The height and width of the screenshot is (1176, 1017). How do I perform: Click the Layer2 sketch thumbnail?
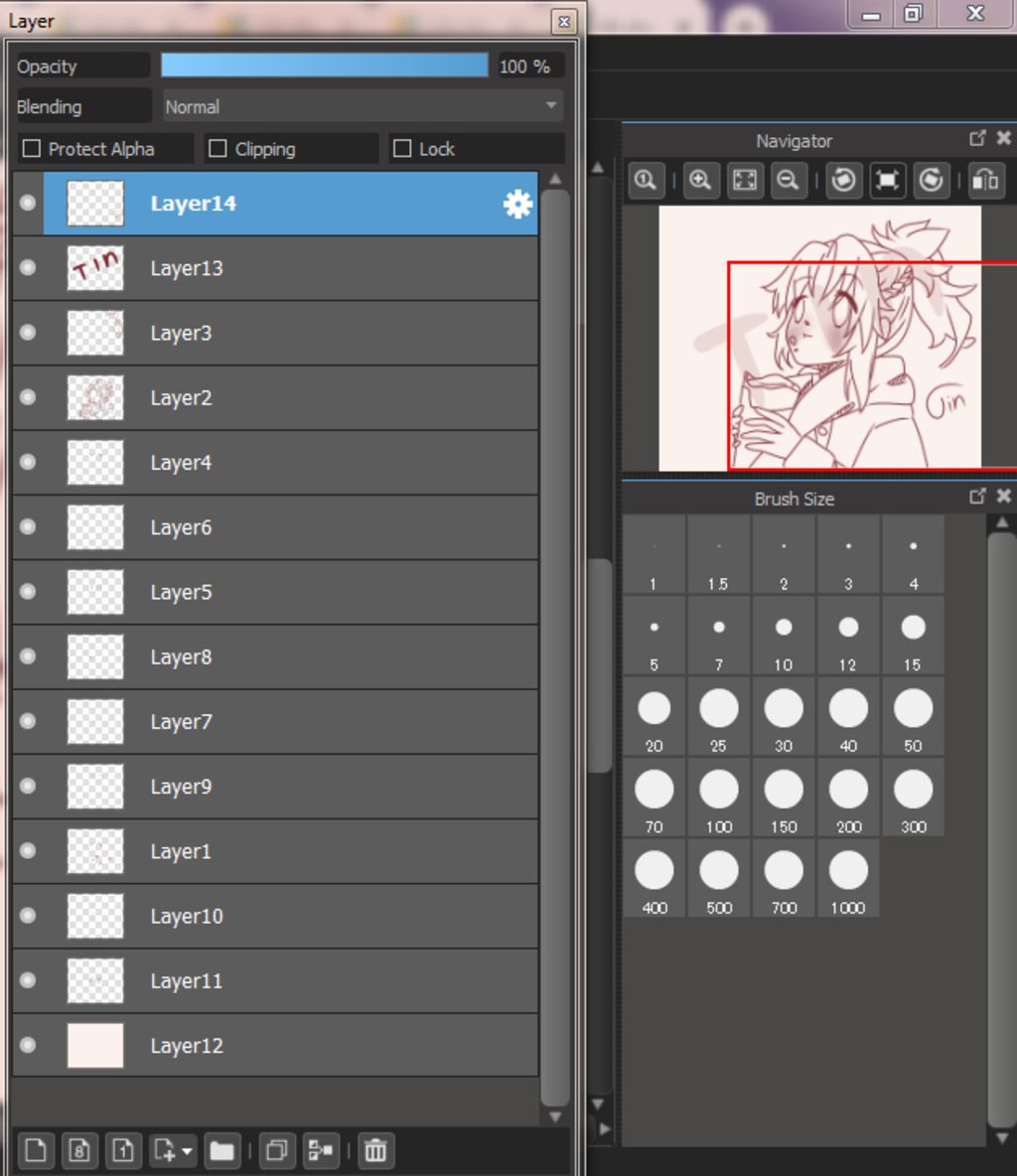pos(95,397)
